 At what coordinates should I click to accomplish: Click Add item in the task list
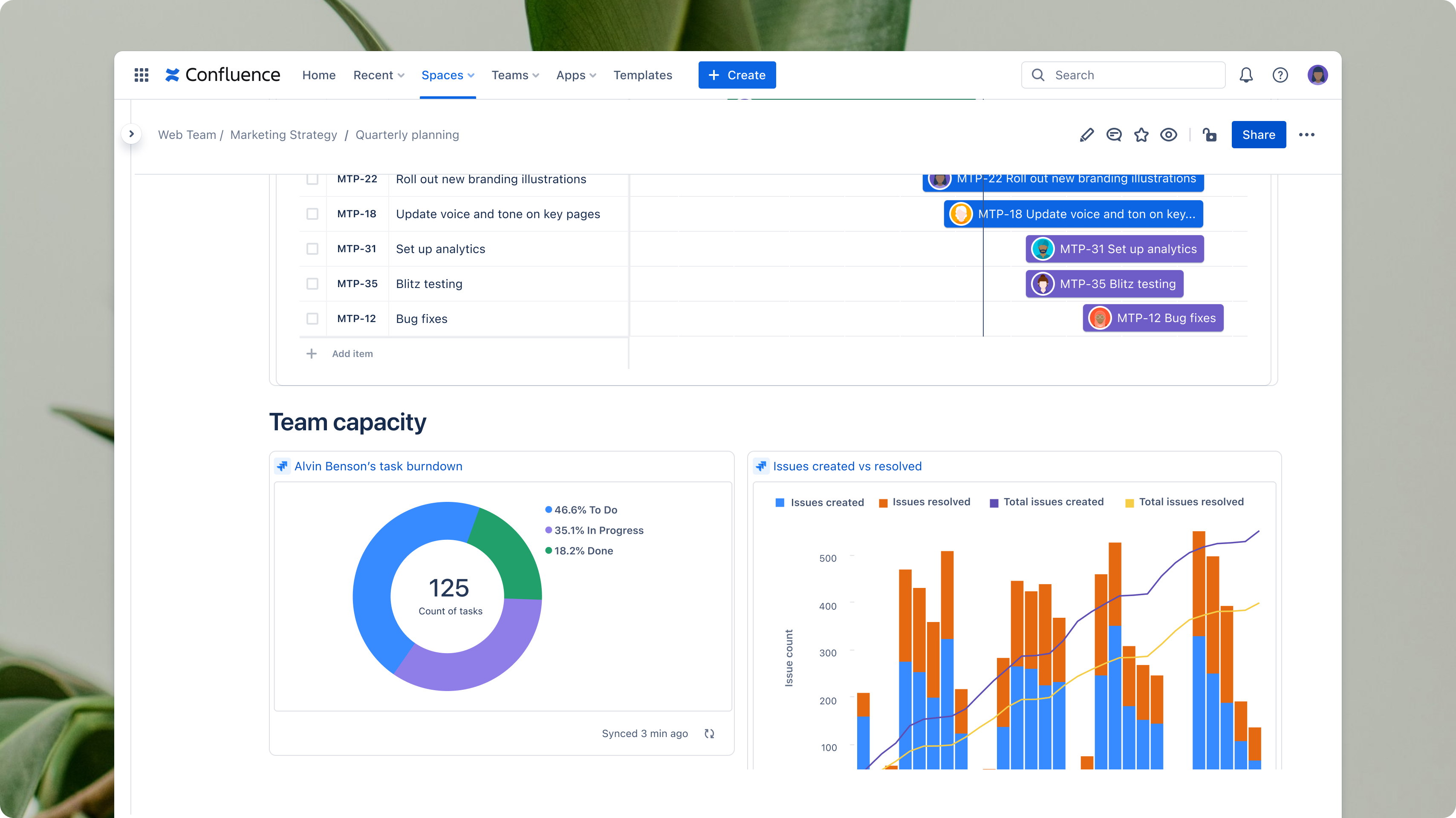coord(352,354)
